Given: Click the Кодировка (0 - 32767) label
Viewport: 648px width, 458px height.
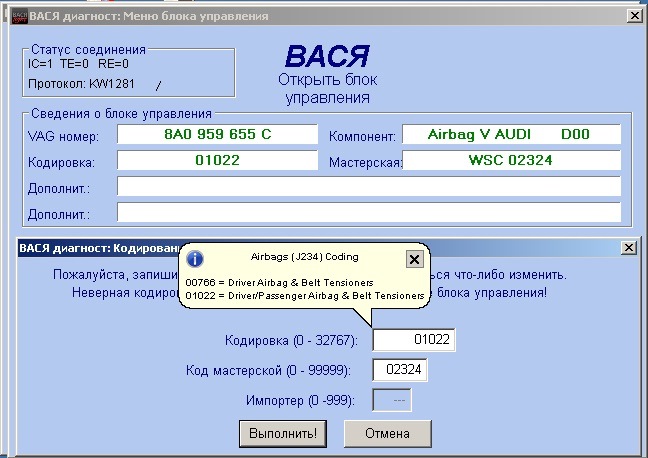Looking at the screenshot, I should pyautogui.click(x=291, y=340).
